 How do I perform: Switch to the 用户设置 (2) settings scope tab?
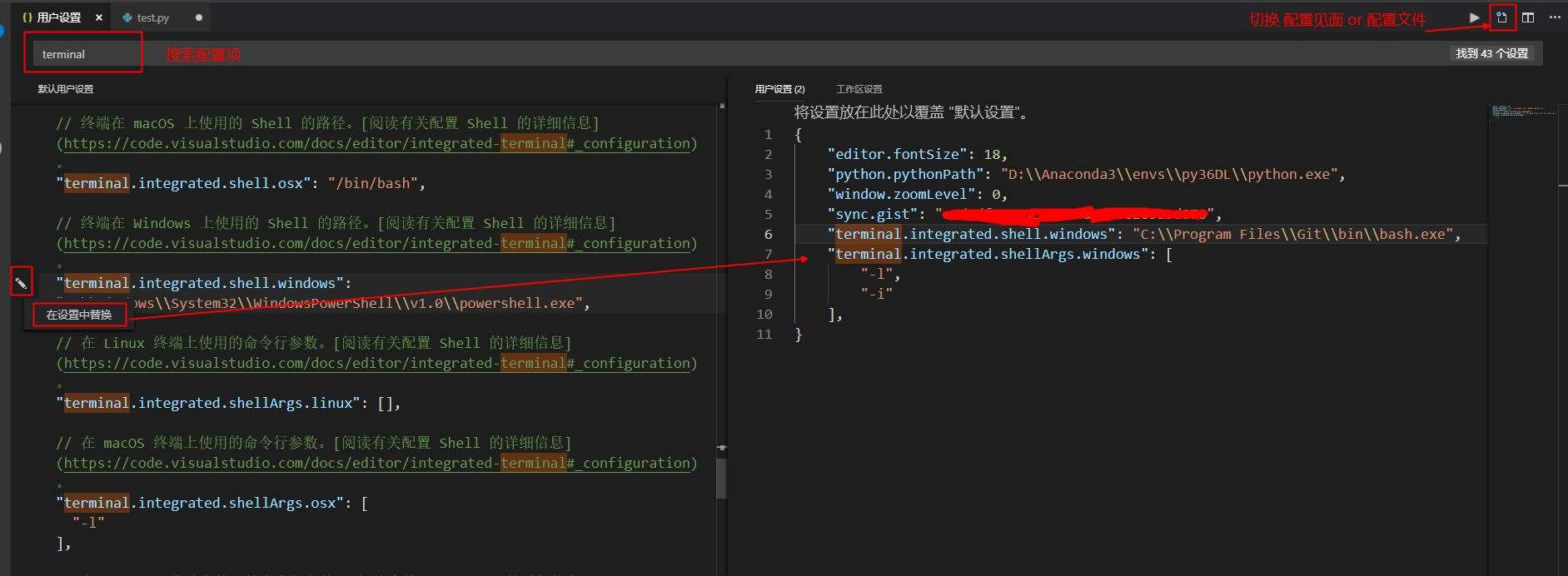pyautogui.click(x=779, y=89)
